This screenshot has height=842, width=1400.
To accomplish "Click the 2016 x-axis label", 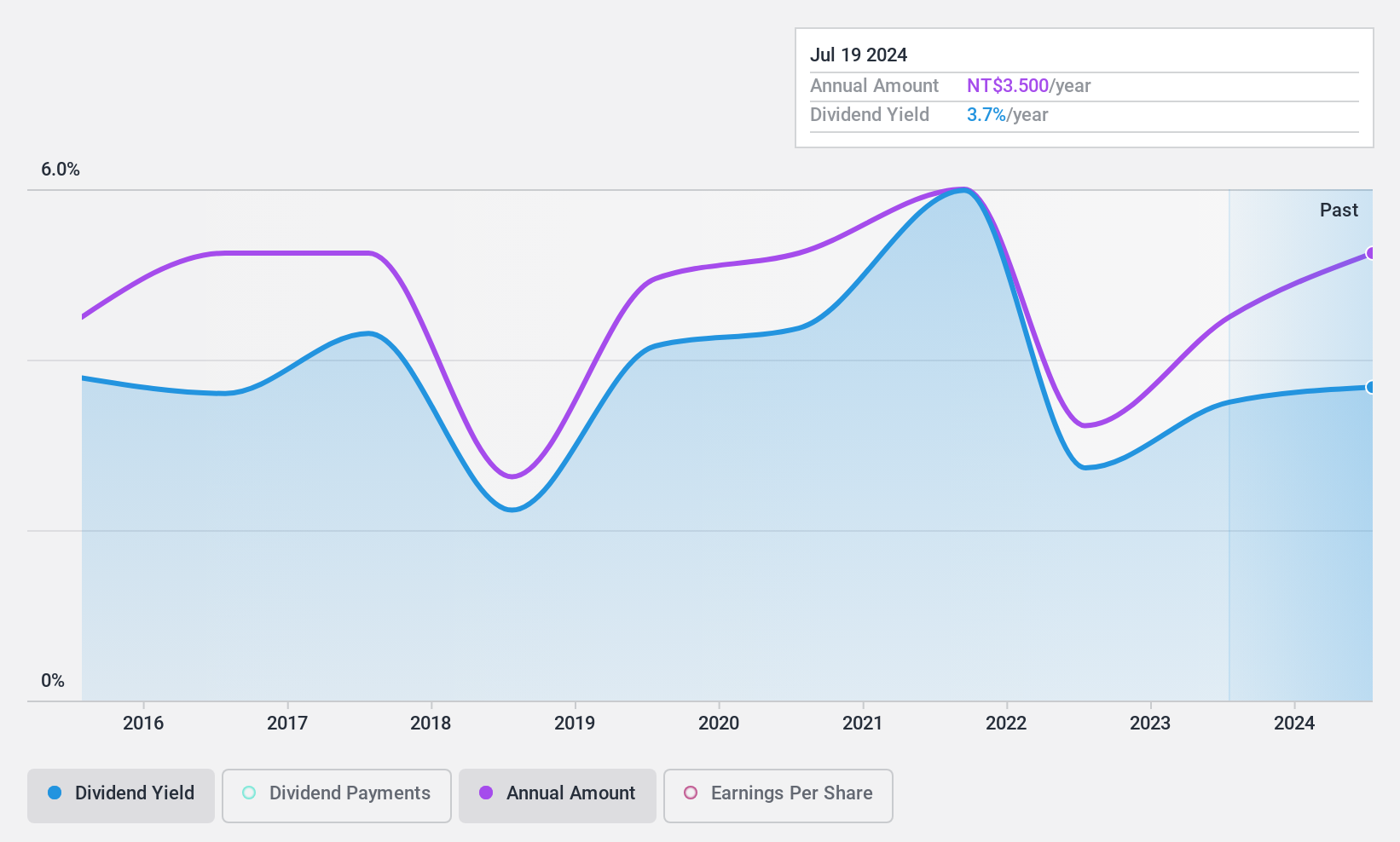I will point(143,724).
